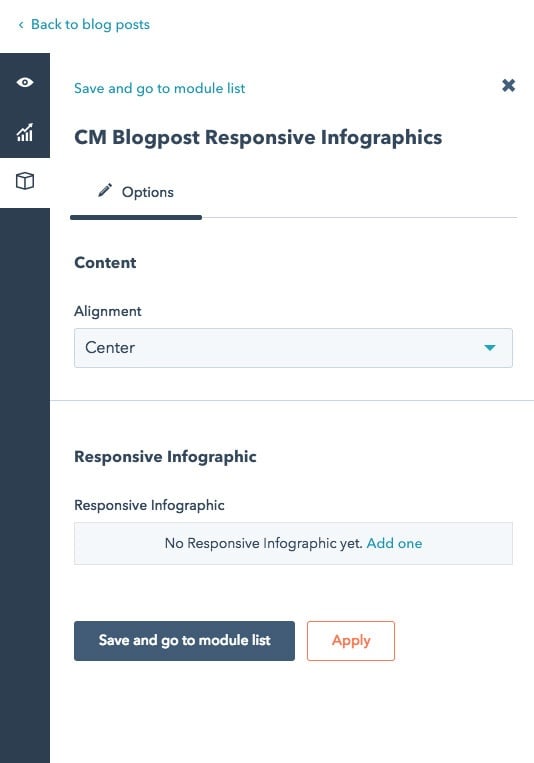The height and width of the screenshot is (763, 534).
Task: Go back to blog posts
Action: pos(90,24)
